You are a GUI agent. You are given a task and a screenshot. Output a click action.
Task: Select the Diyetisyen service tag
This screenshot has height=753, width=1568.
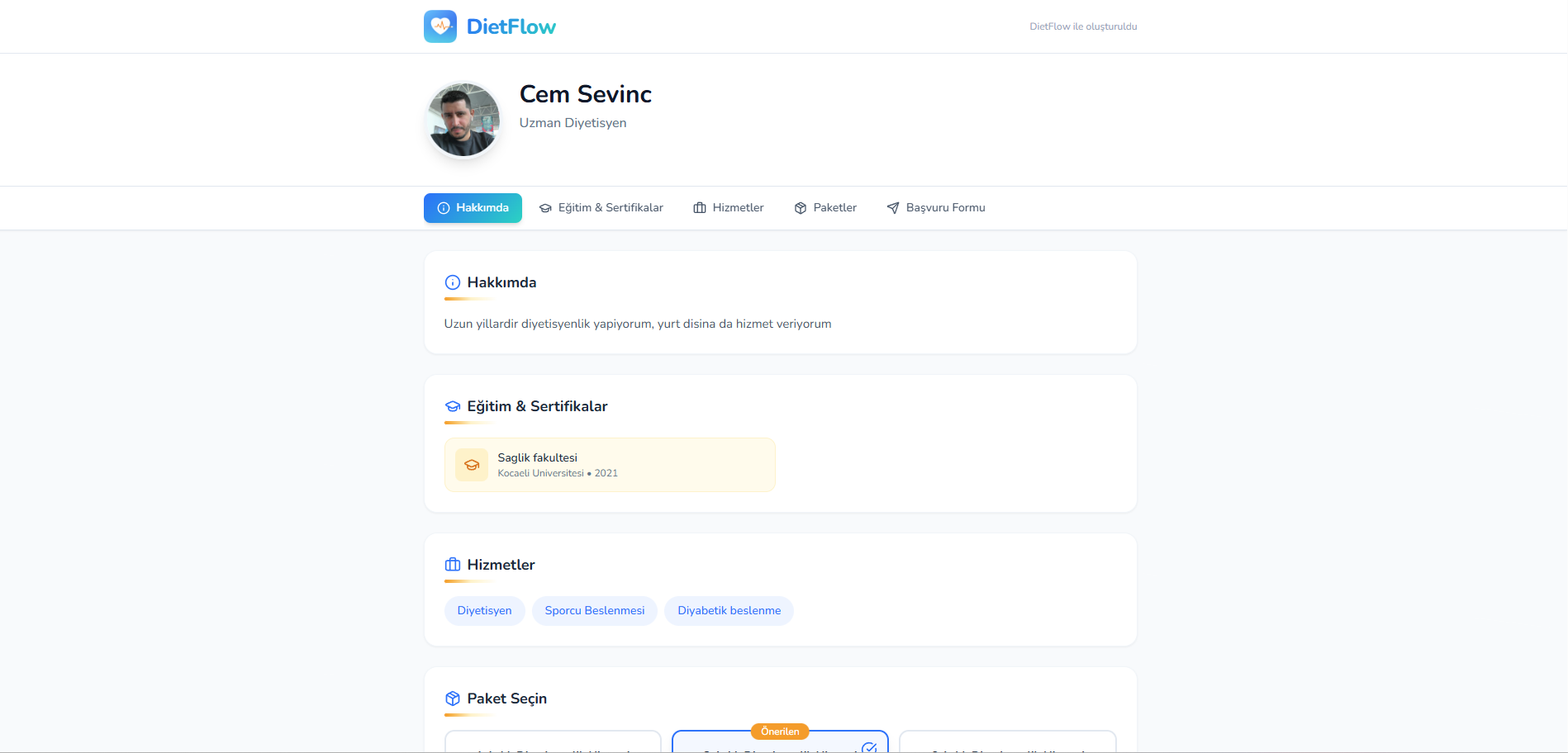coord(485,611)
